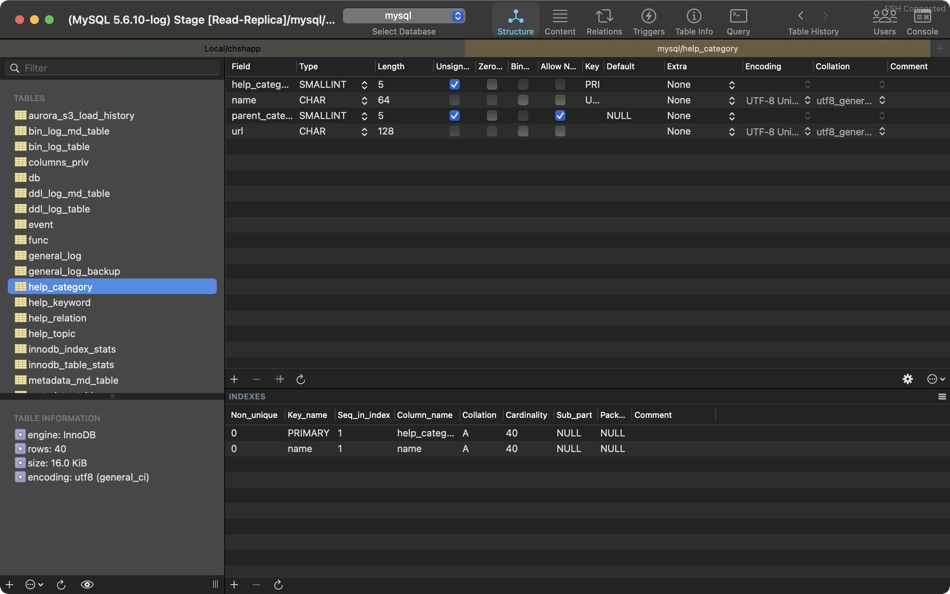This screenshot has height=594, width=950.
Task: Refresh the tables list
Action: pyautogui.click(x=61, y=585)
